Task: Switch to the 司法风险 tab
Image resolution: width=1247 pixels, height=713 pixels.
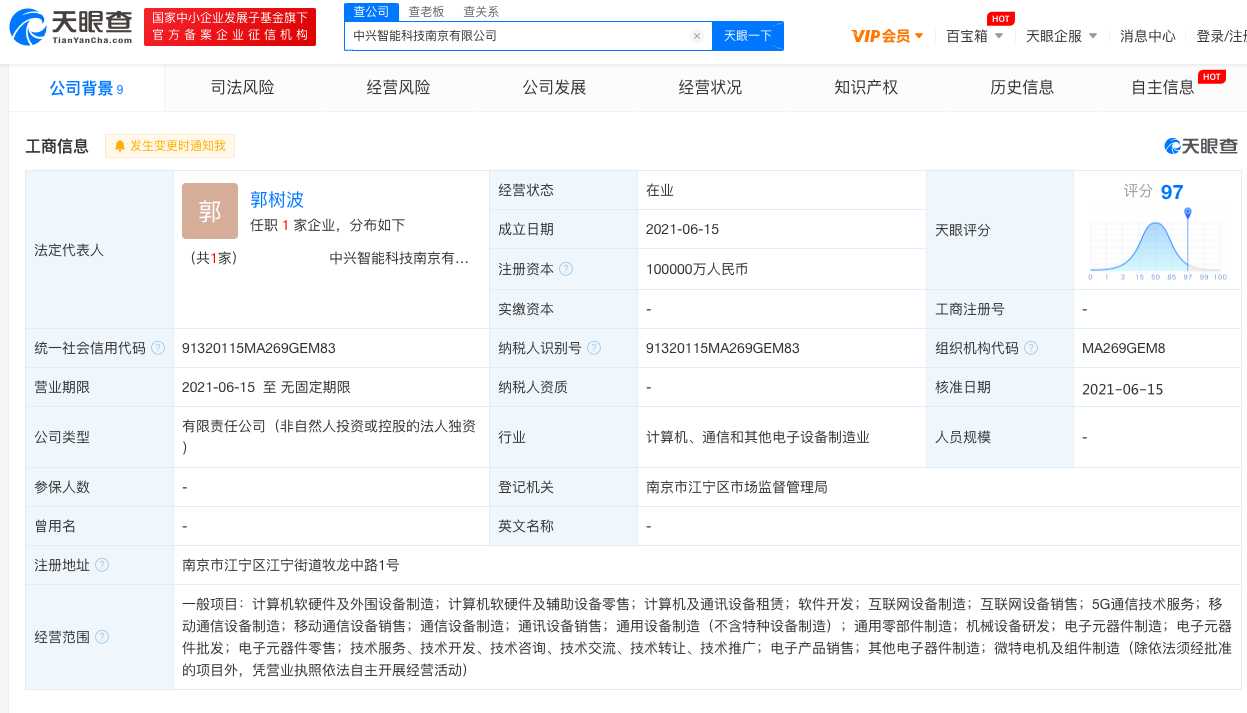Action: point(242,88)
